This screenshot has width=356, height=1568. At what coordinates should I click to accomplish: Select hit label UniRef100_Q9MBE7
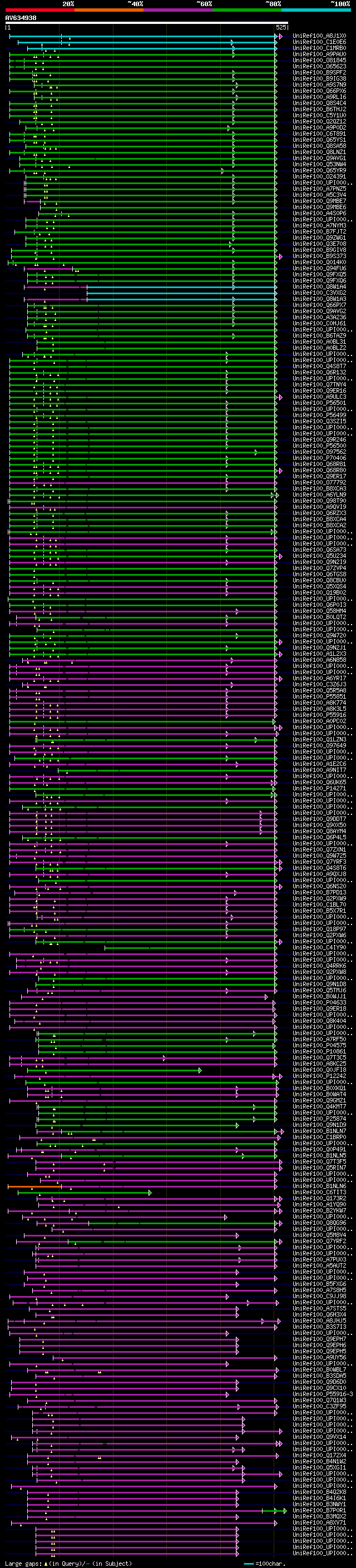click(319, 201)
